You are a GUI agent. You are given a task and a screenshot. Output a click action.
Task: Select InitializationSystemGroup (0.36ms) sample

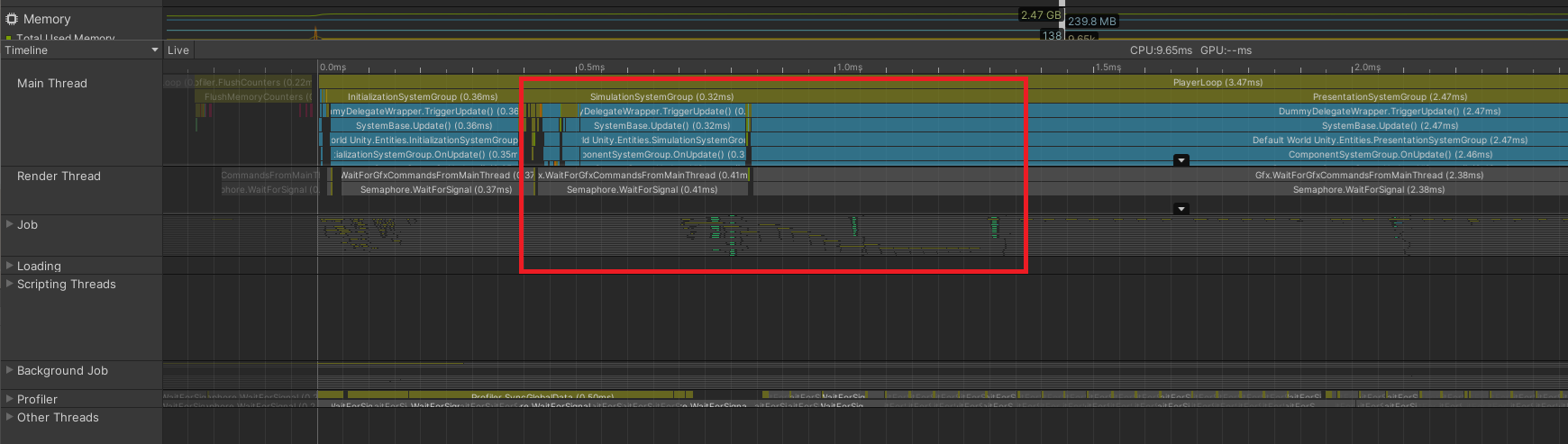tap(423, 96)
